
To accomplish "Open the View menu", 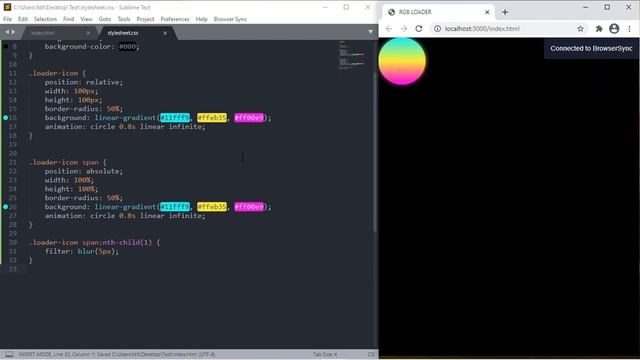I will click(x=86, y=19).
